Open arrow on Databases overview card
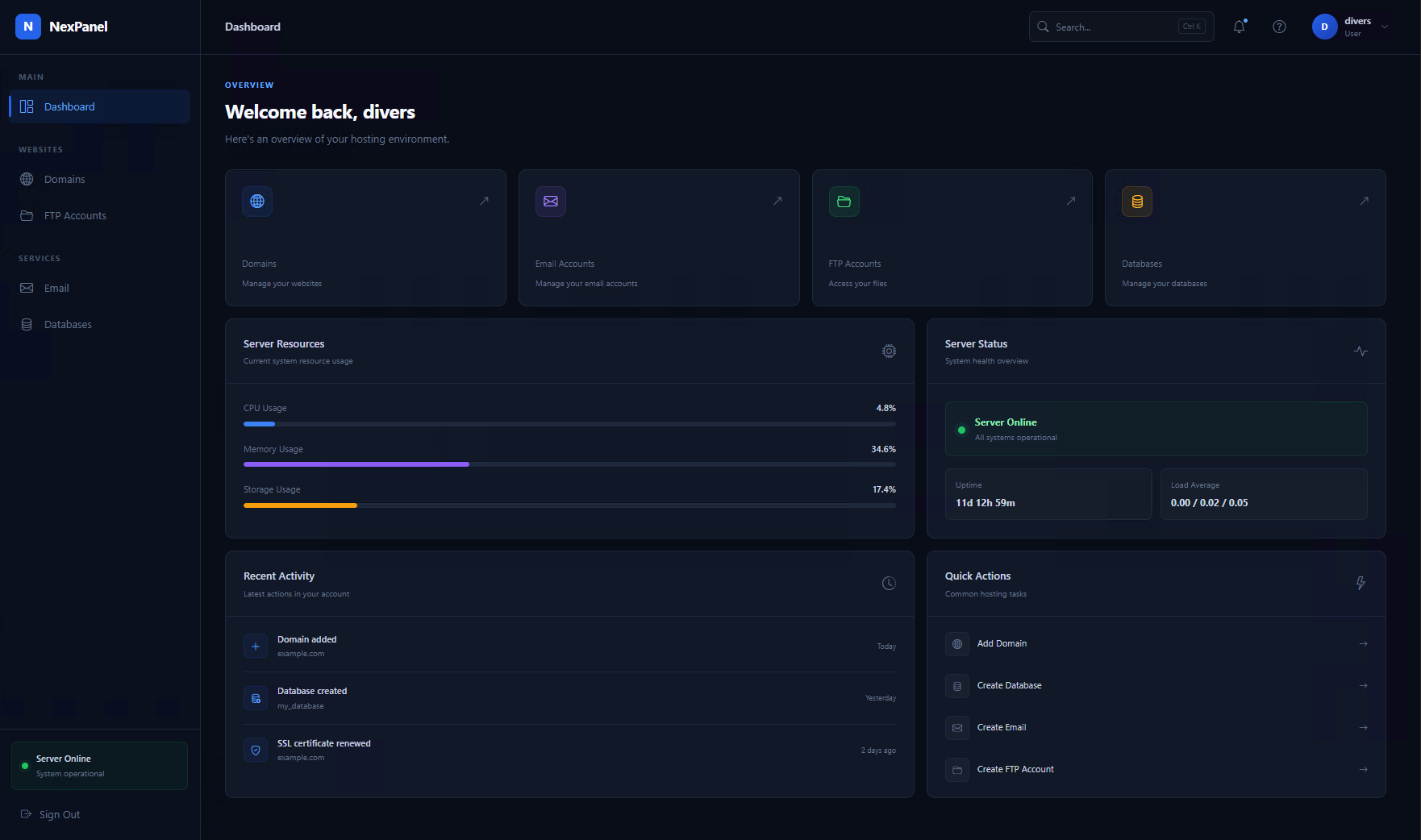 tap(1364, 201)
